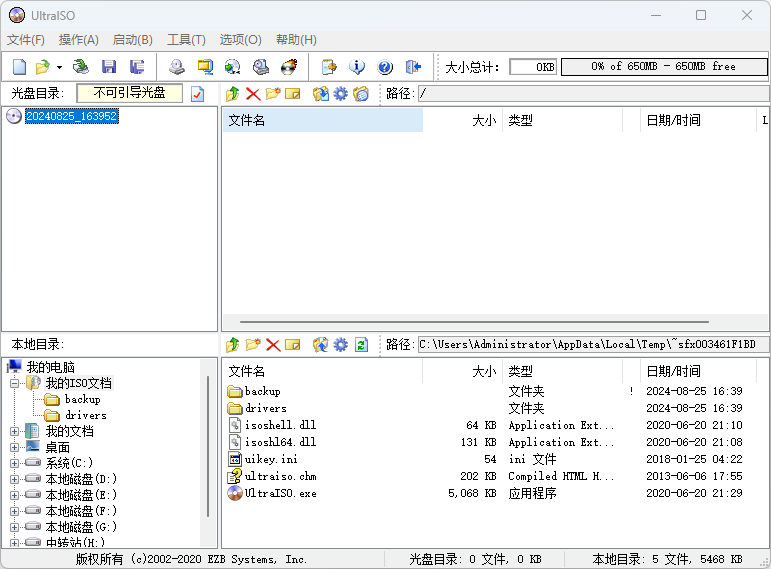Click the folder view icon next to disc gear
This screenshot has height=569, width=771.
click(361, 93)
